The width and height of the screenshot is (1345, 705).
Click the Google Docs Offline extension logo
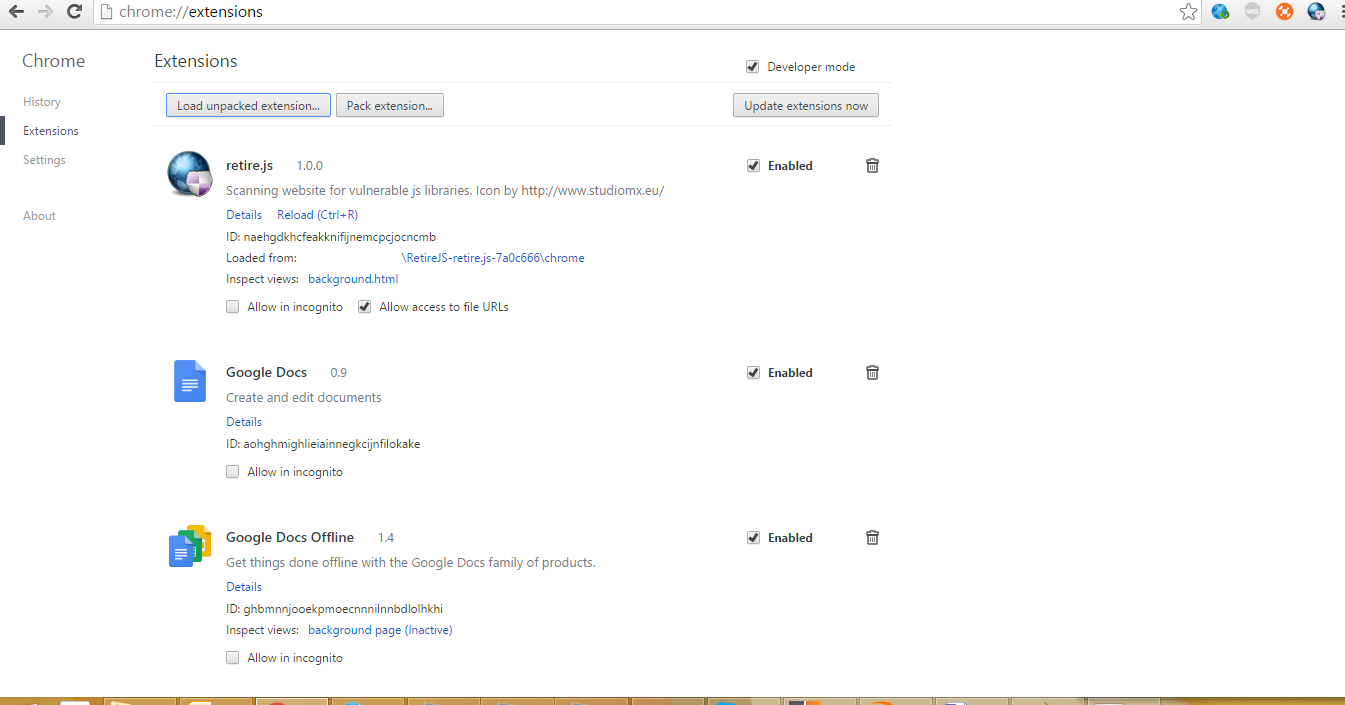(x=189, y=545)
